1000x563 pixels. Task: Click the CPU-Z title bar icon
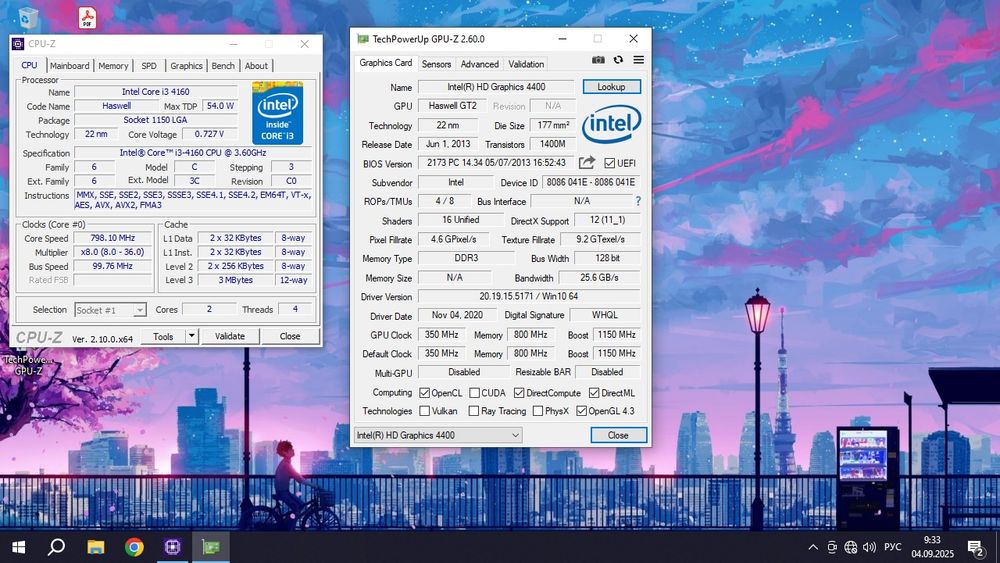(18, 43)
